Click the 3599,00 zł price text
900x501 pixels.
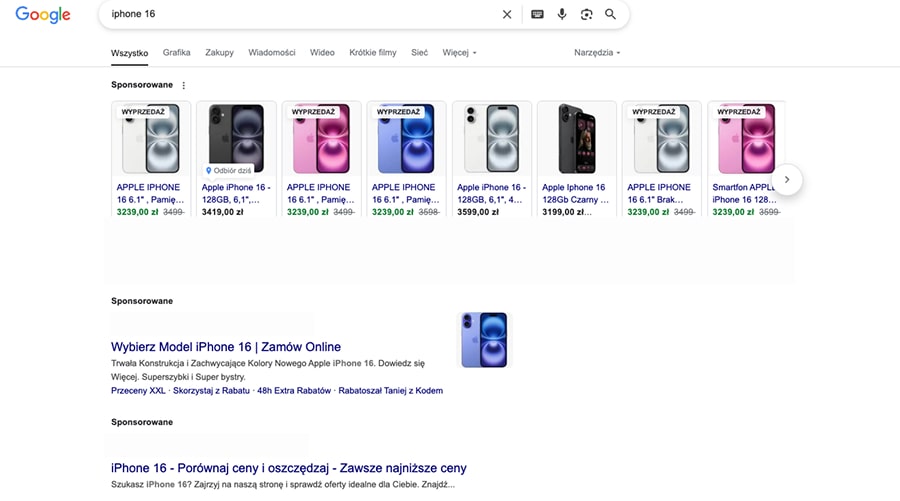point(478,212)
